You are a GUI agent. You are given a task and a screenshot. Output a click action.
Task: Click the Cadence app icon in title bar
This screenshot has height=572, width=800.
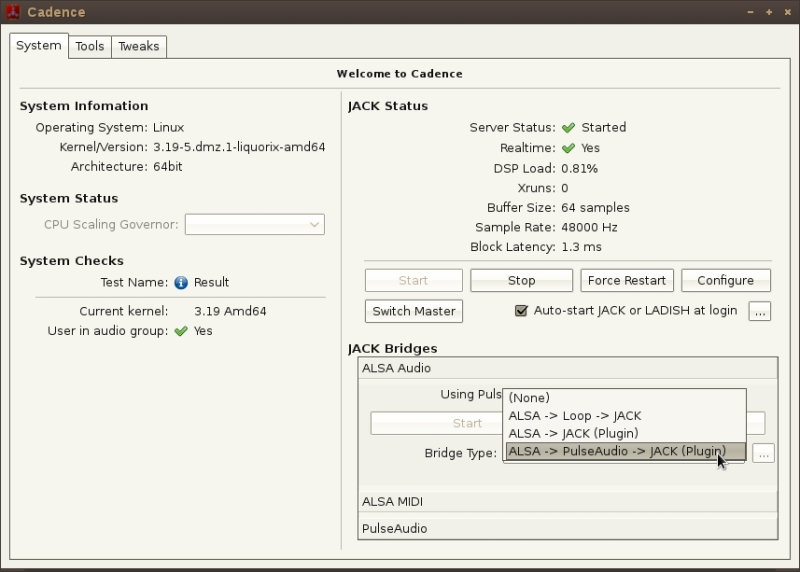(14, 13)
